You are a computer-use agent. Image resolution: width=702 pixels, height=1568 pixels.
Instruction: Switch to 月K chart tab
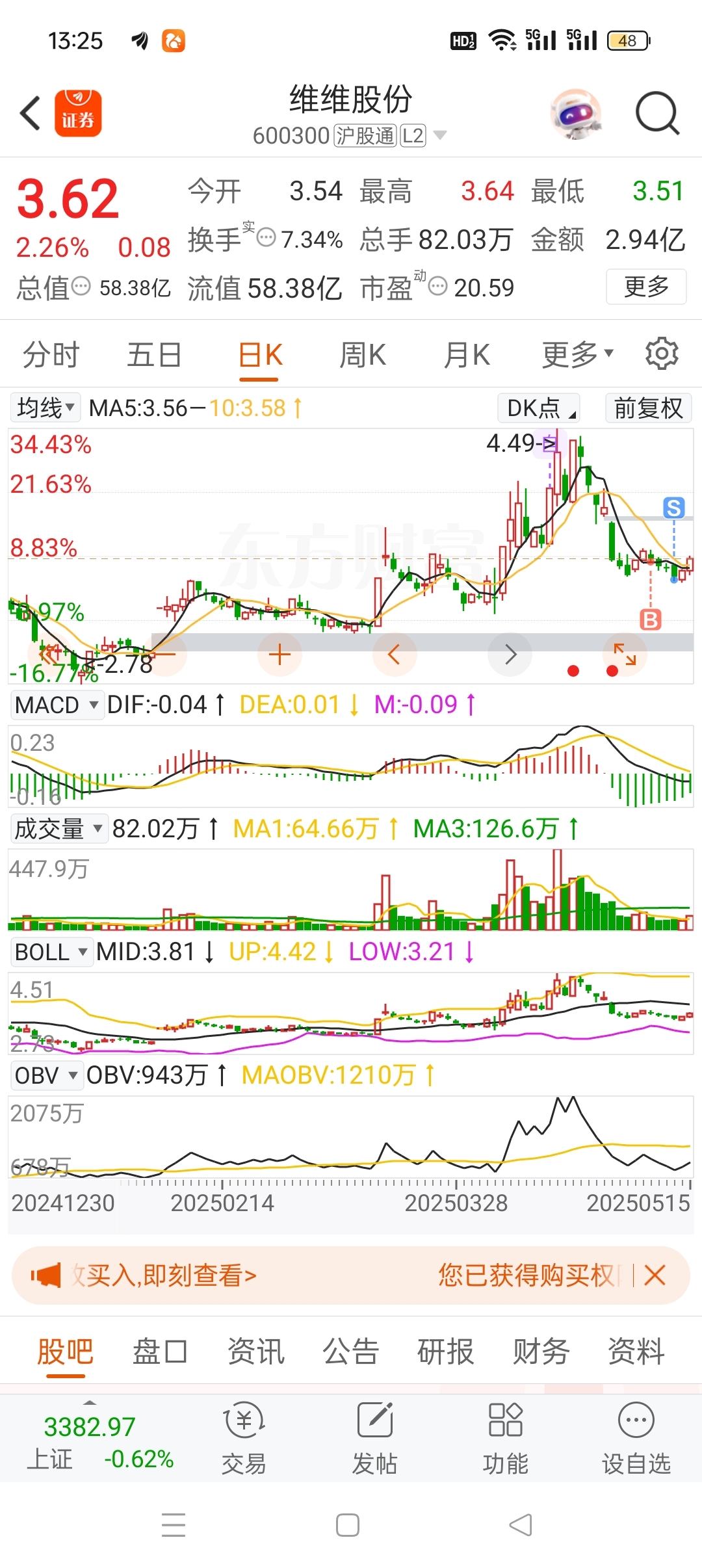(466, 355)
